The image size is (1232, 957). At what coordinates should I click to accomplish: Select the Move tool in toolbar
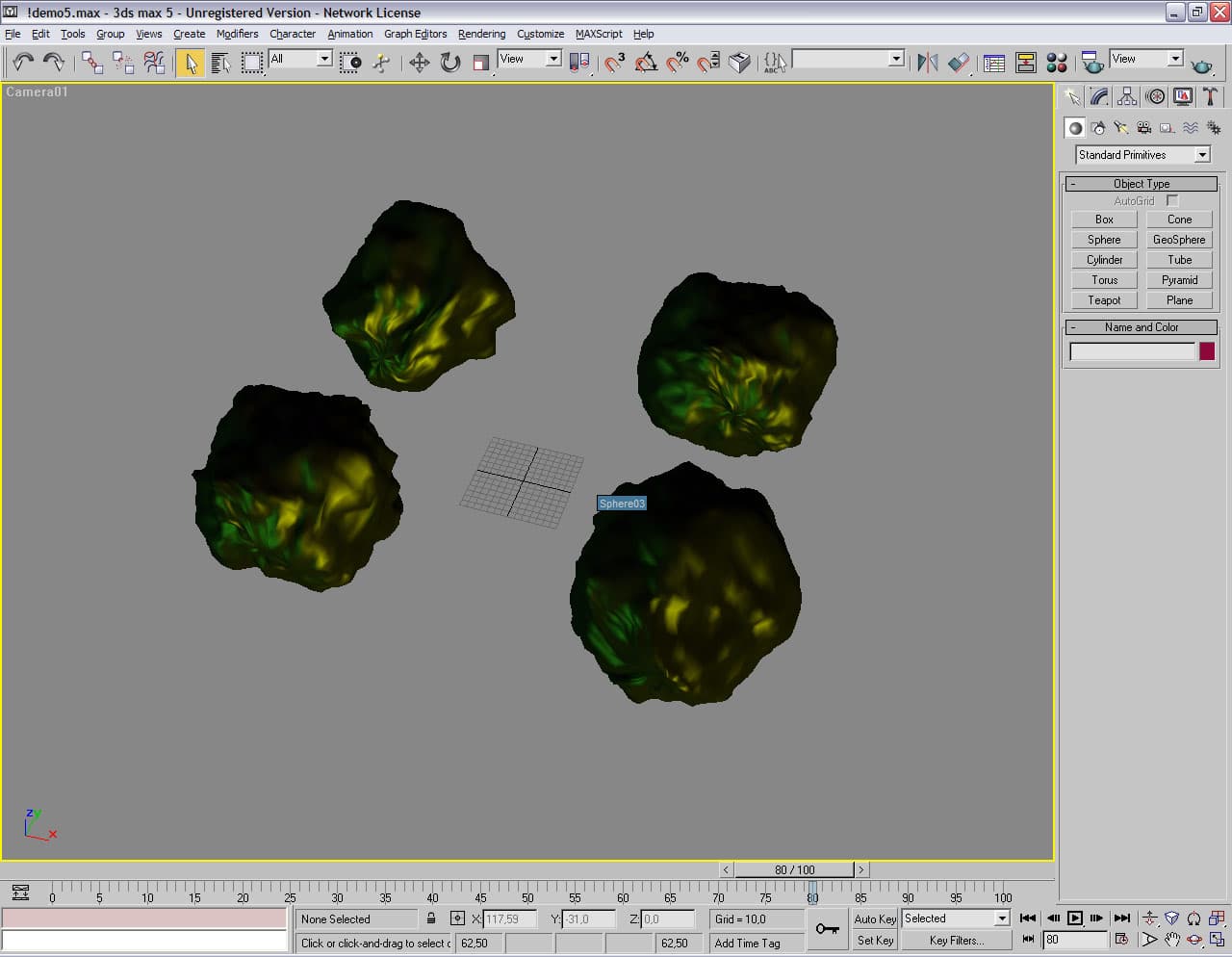point(419,63)
